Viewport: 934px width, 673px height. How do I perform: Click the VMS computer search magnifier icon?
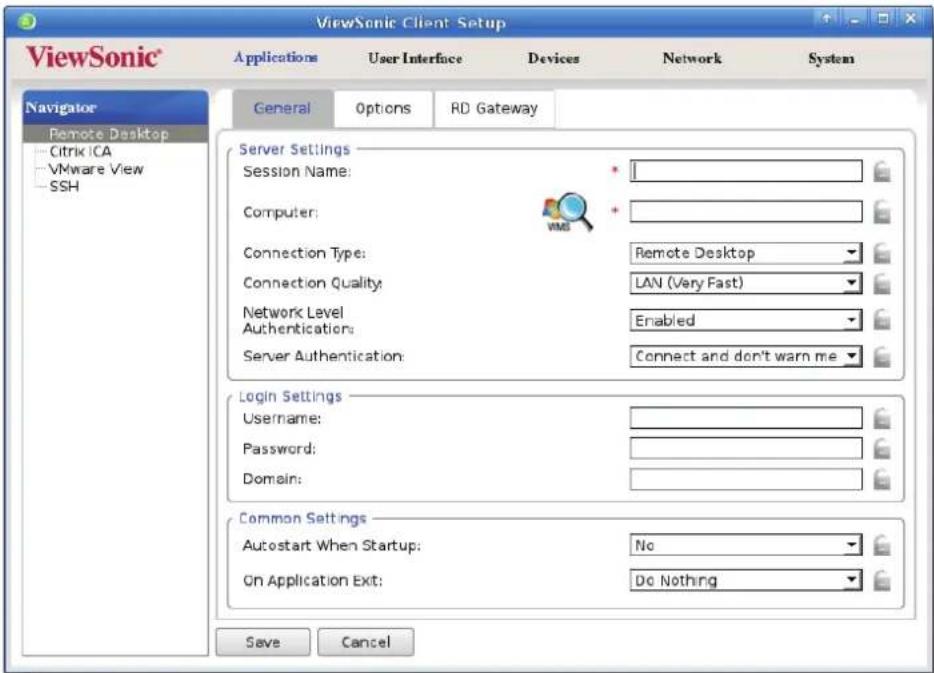[567, 211]
